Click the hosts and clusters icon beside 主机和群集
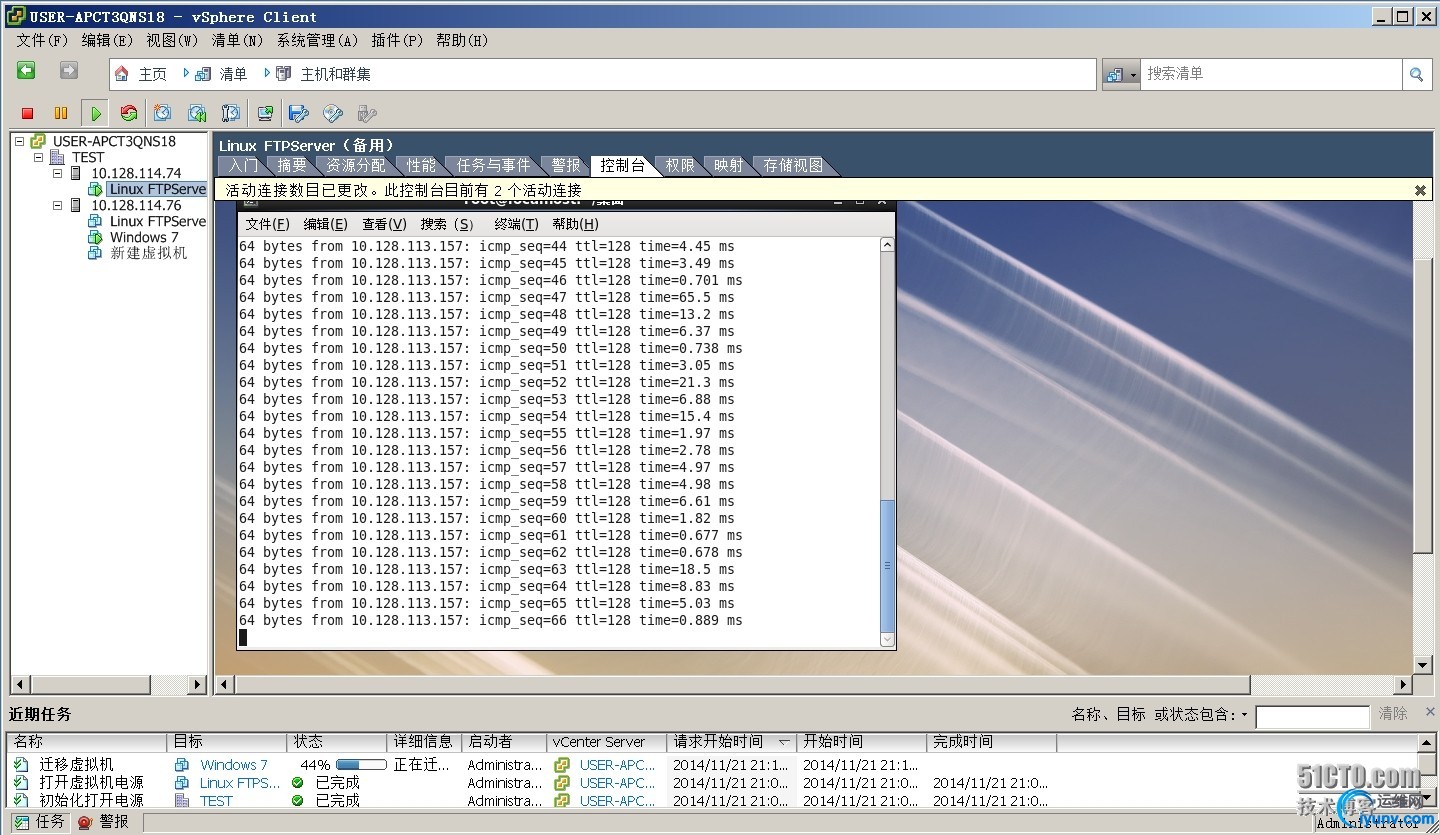1440x835 pixels. tap(283, 74)
